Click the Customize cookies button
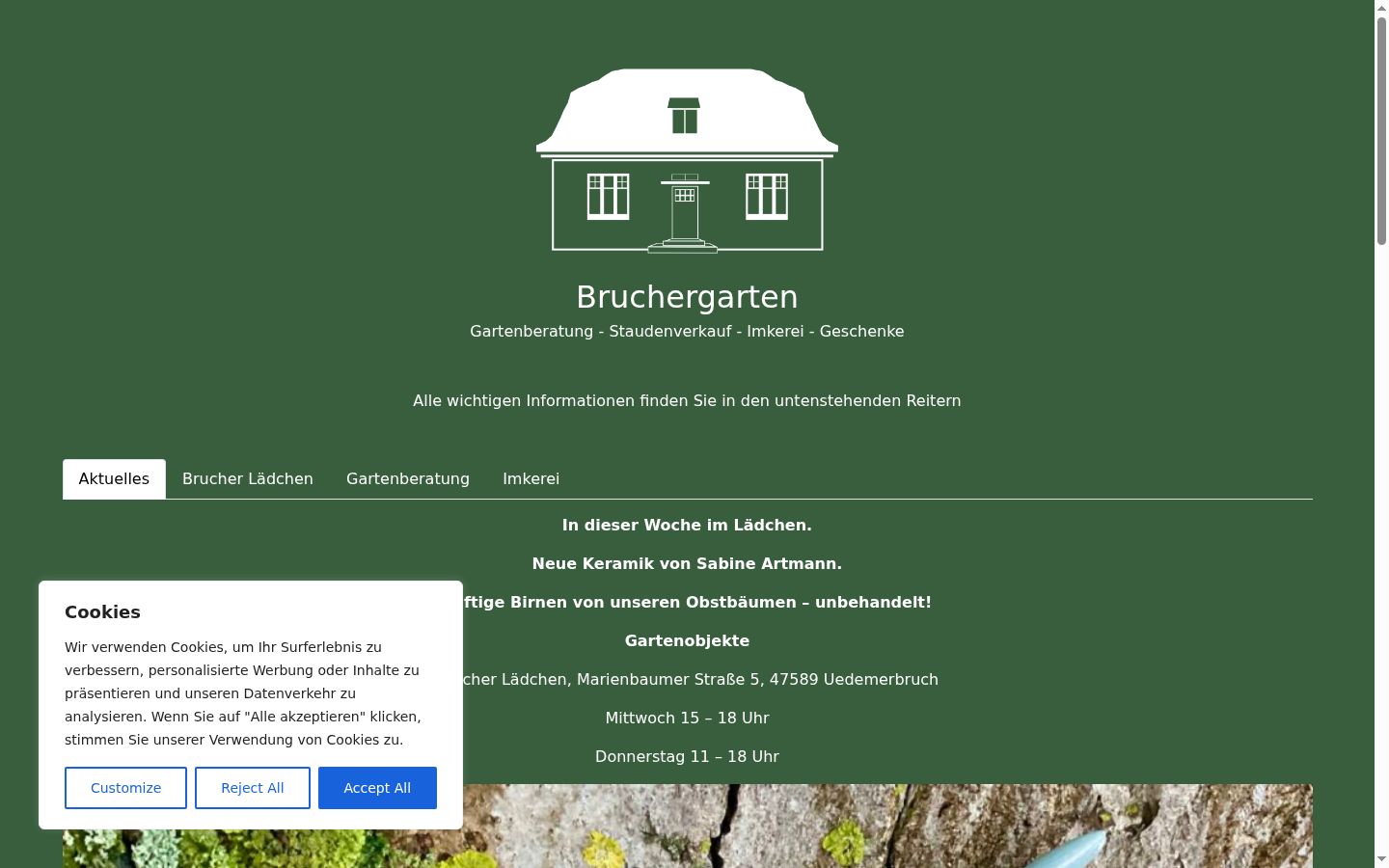 [x=125, y=788]
